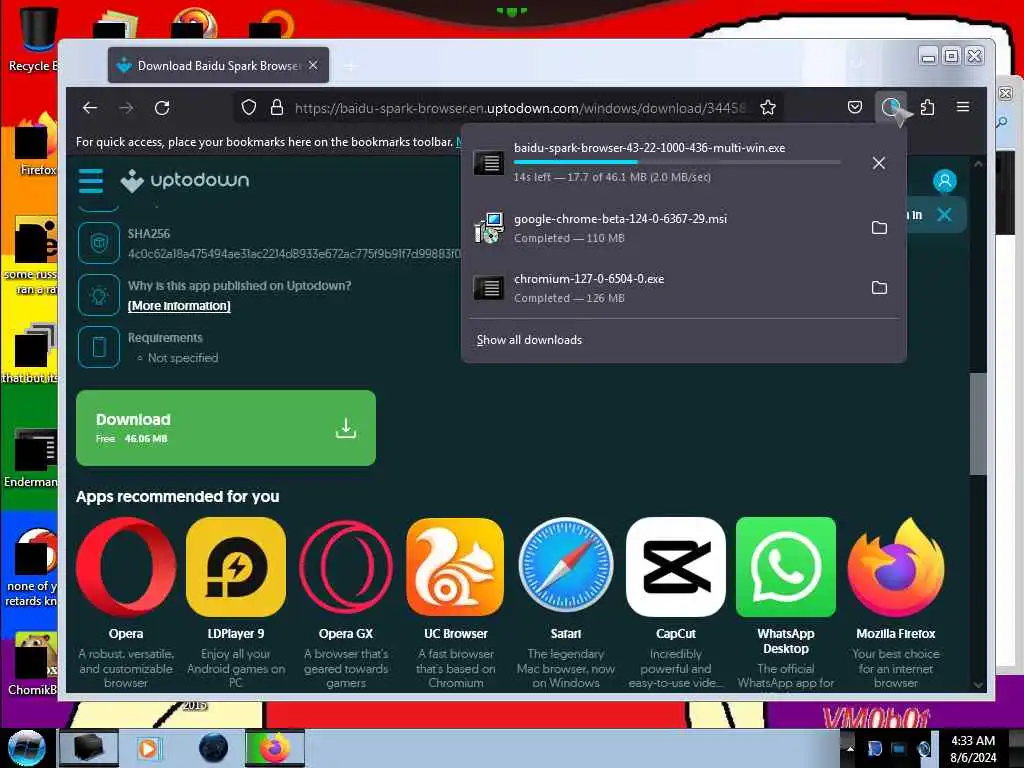Viewport: 1024px width, 768px height.
Task: Open the Safari app icon
Action: (566, 567)
